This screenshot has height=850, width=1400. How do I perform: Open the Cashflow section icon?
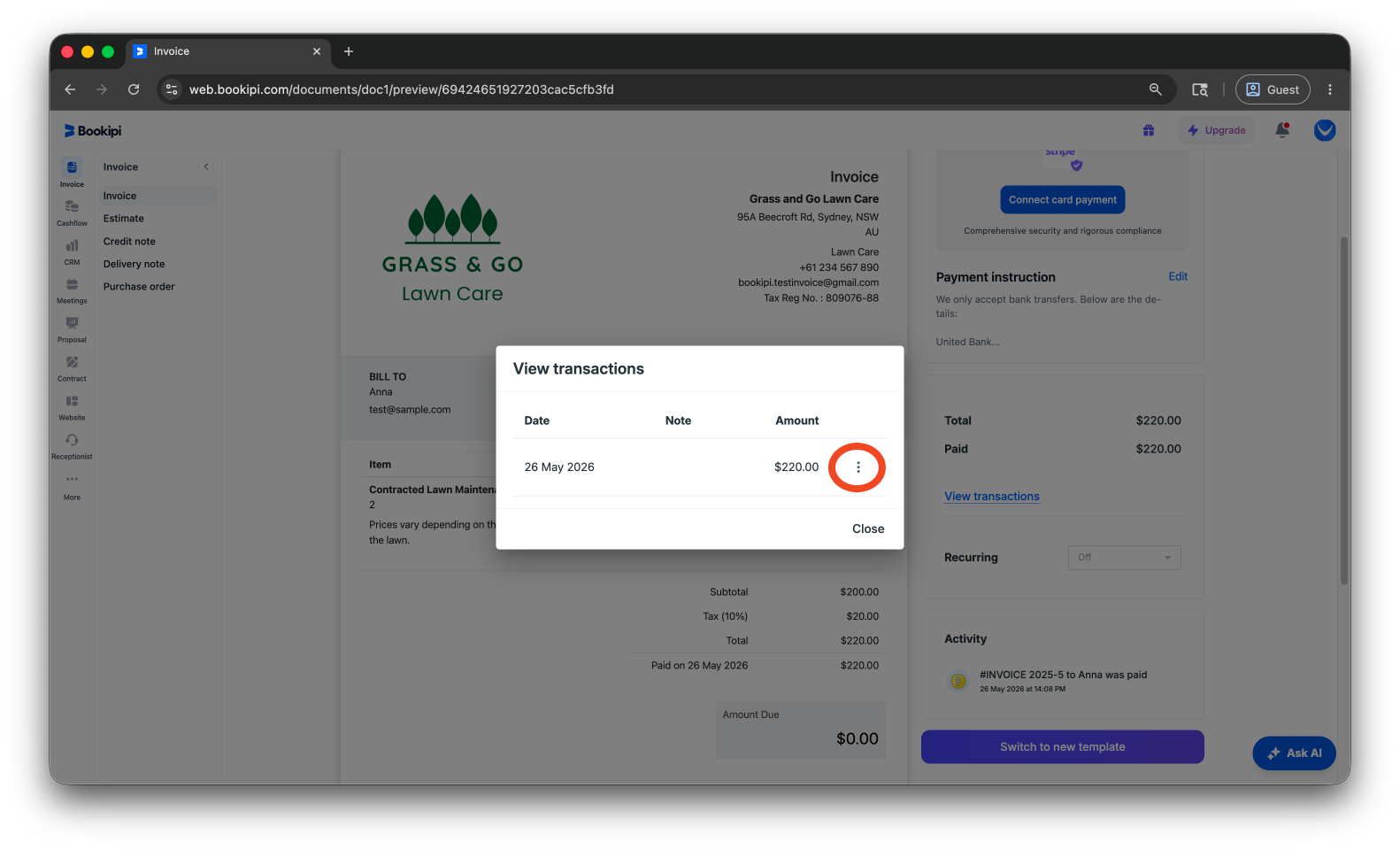click(72, 212)
